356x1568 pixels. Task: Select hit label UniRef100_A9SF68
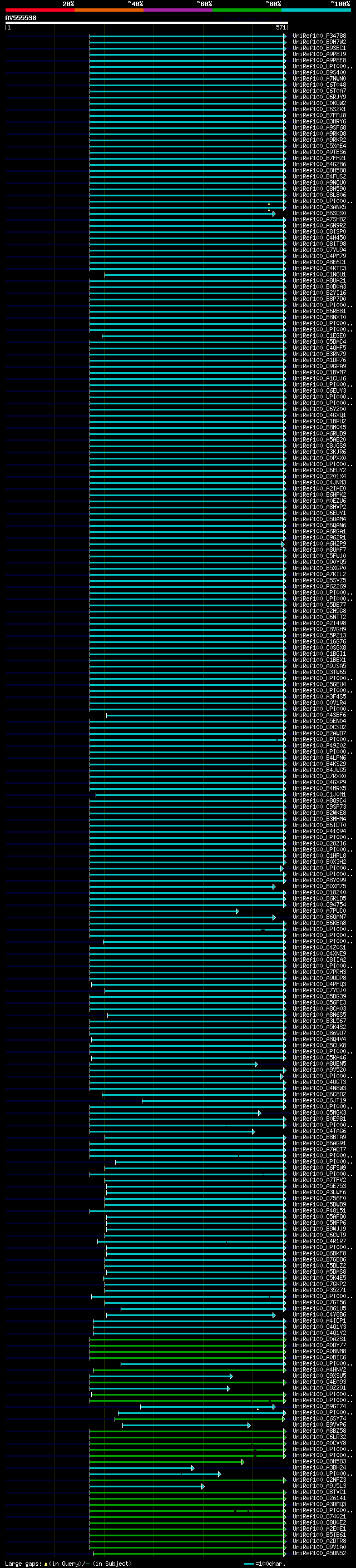click(x=319, y=128)
